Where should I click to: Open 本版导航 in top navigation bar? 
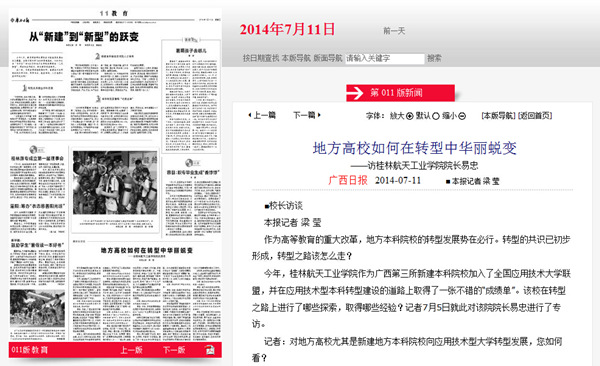(x=296, y=58)
